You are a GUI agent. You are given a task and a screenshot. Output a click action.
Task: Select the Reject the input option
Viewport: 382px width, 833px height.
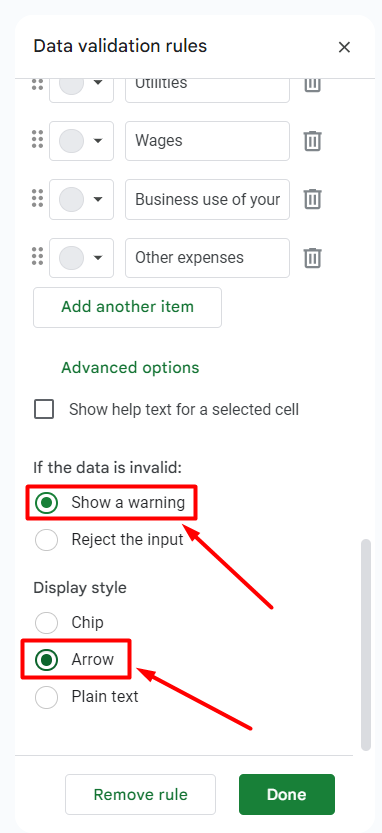point(46,540)
